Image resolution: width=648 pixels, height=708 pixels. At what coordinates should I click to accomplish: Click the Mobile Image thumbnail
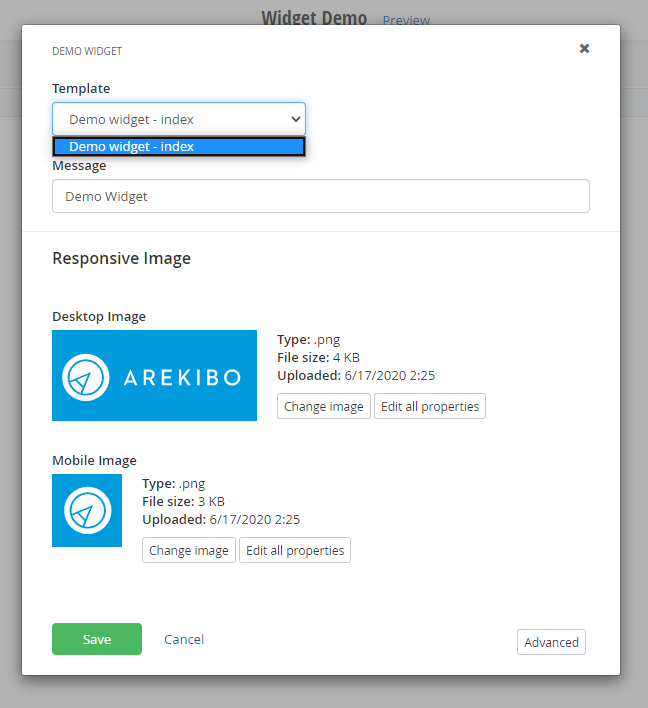[87, 510]
